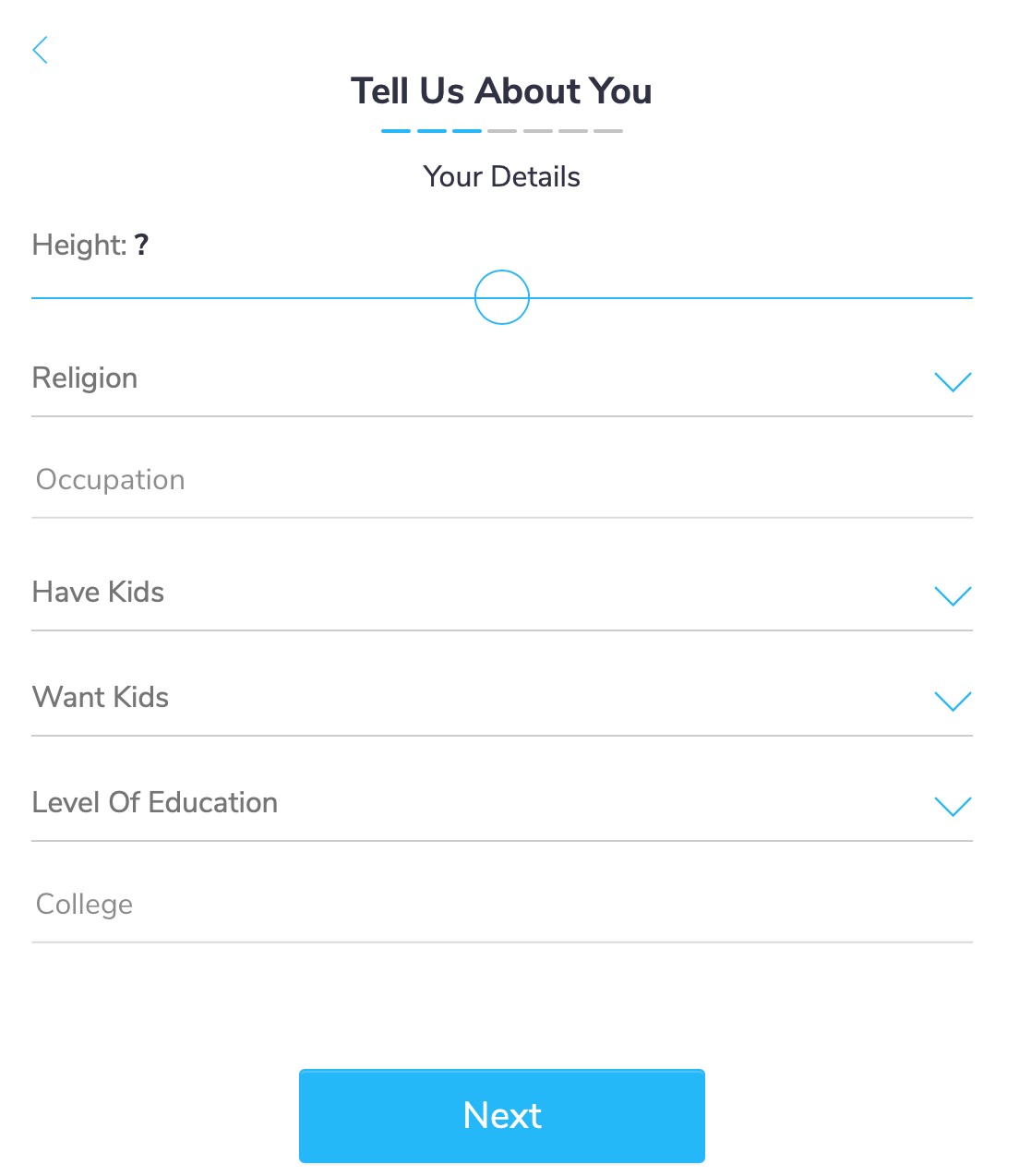Click the Height question mark value
This screenshot has height=1176, width=1019.
141,245
